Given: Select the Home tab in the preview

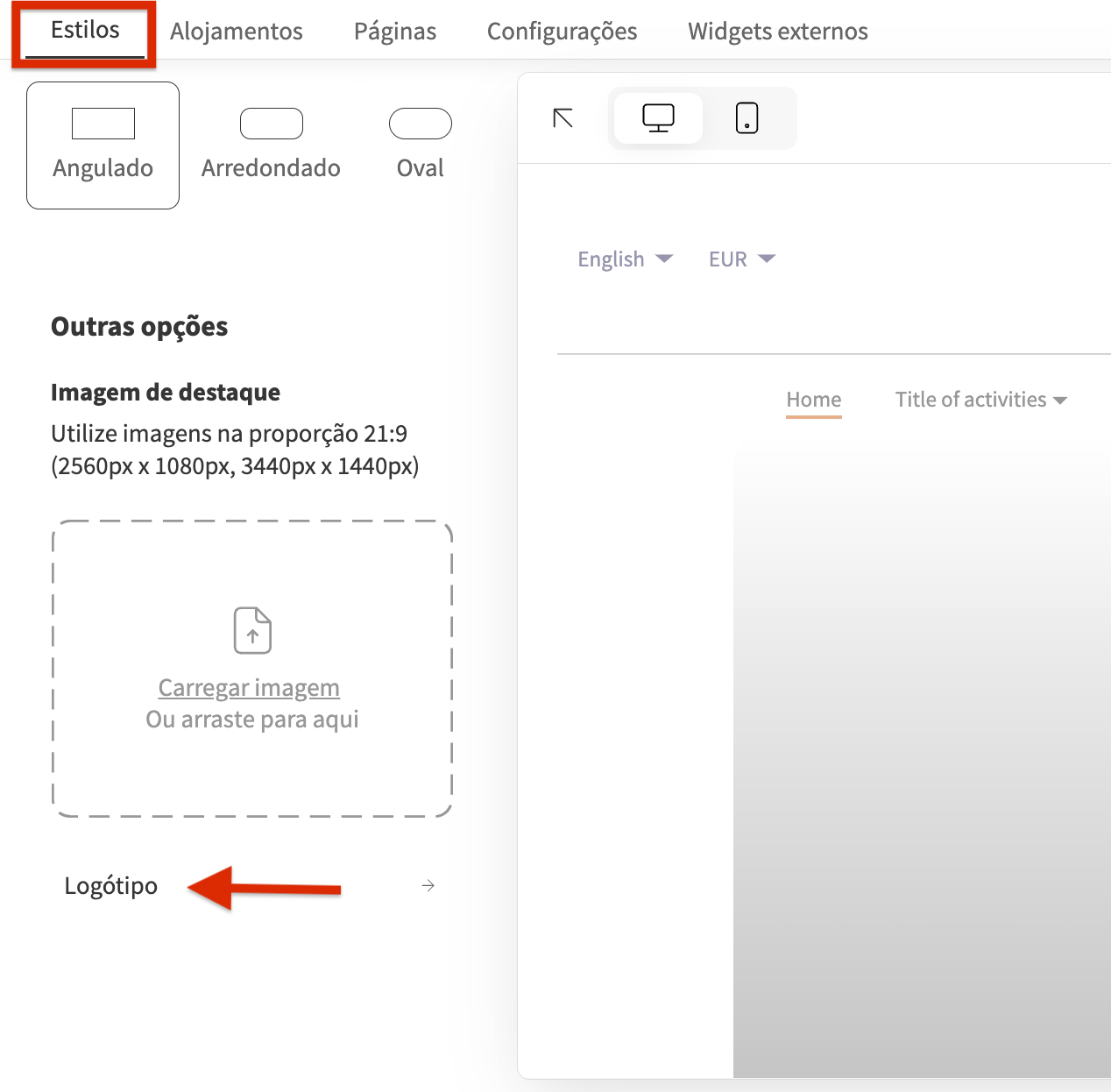Looking at the screenshot, I should point(813,399).
